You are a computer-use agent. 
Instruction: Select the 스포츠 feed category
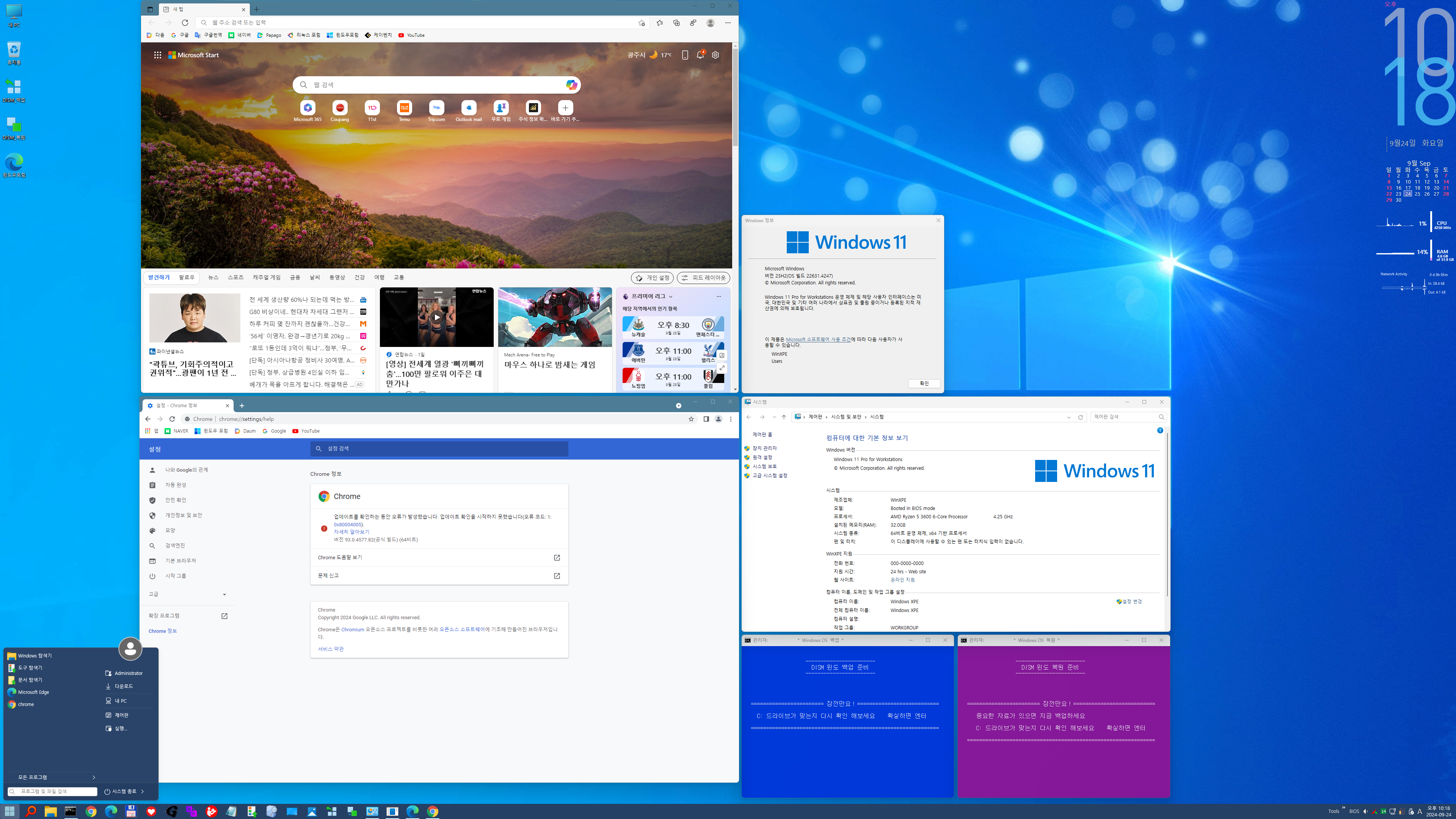click(x=236, y=278)
